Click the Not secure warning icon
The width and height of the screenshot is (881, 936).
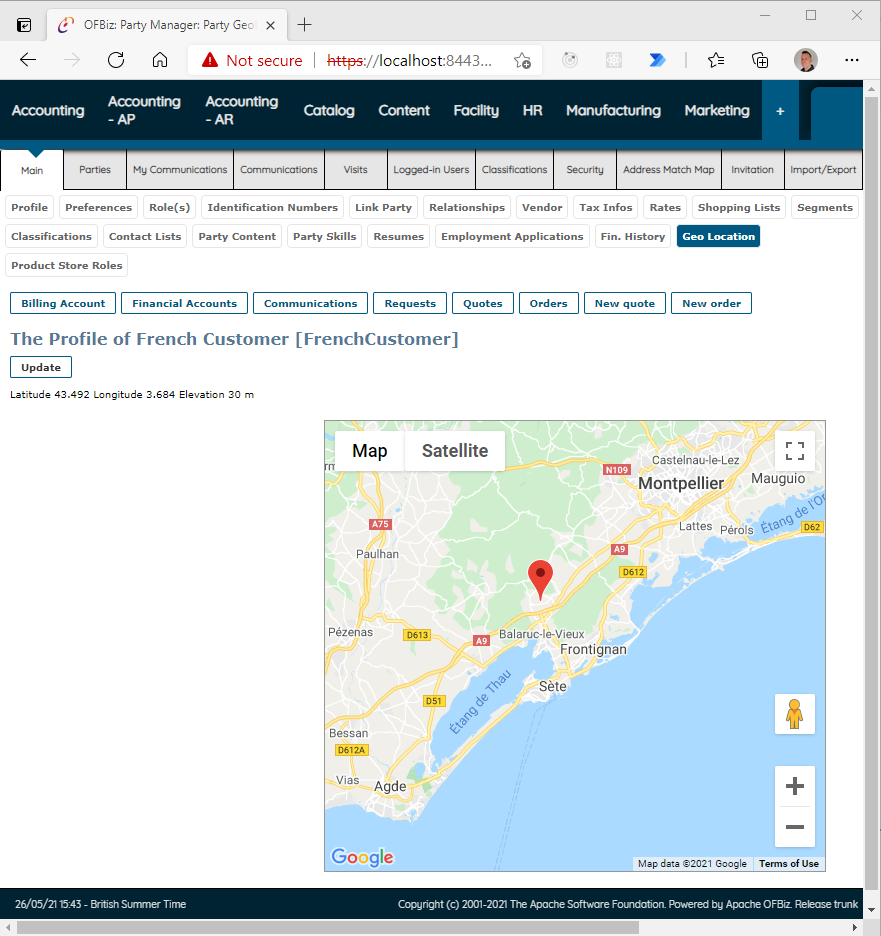tap(210, 60)
